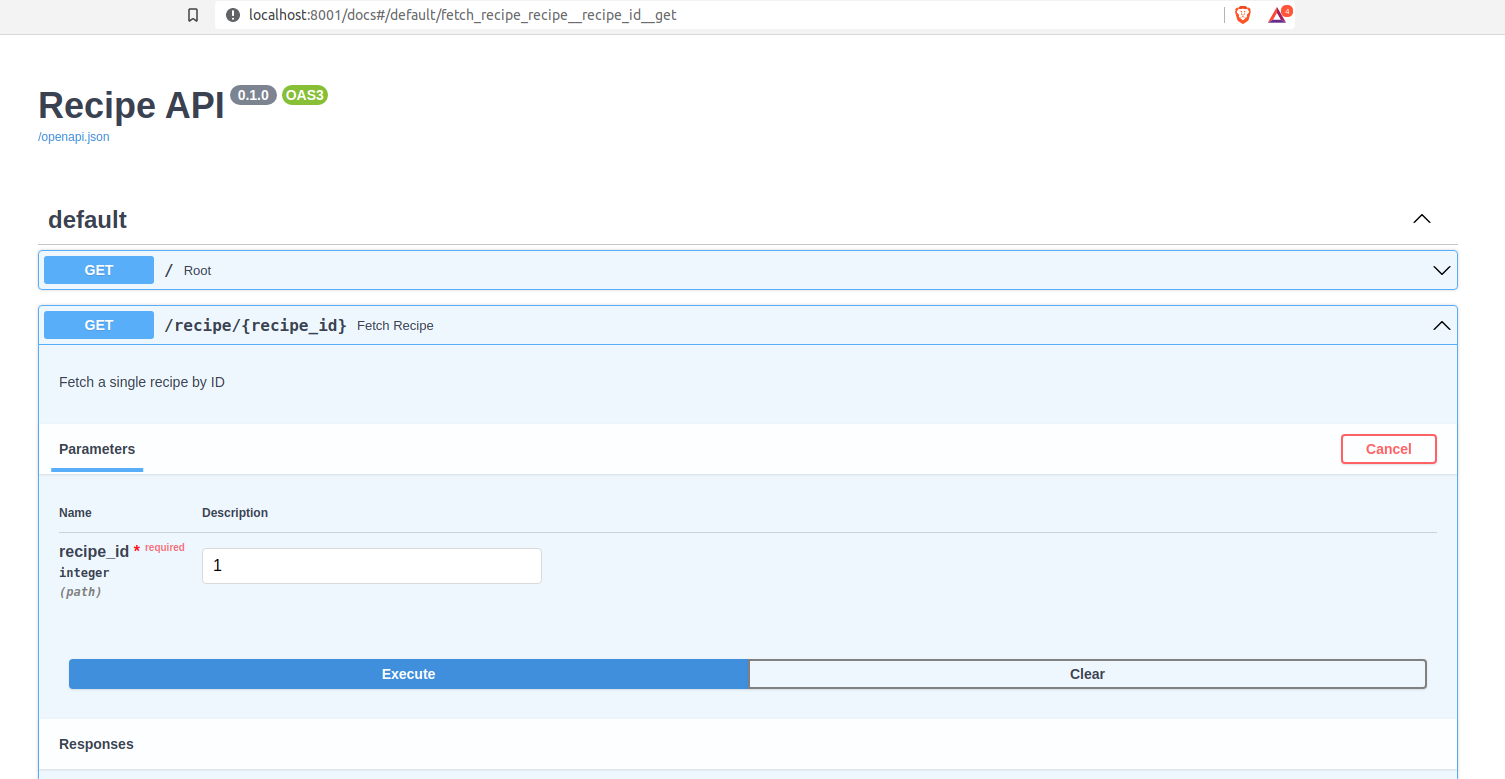This screenshot has height=779, width=1505.
Task: Click the OAS3 badge
Action: 304,95
